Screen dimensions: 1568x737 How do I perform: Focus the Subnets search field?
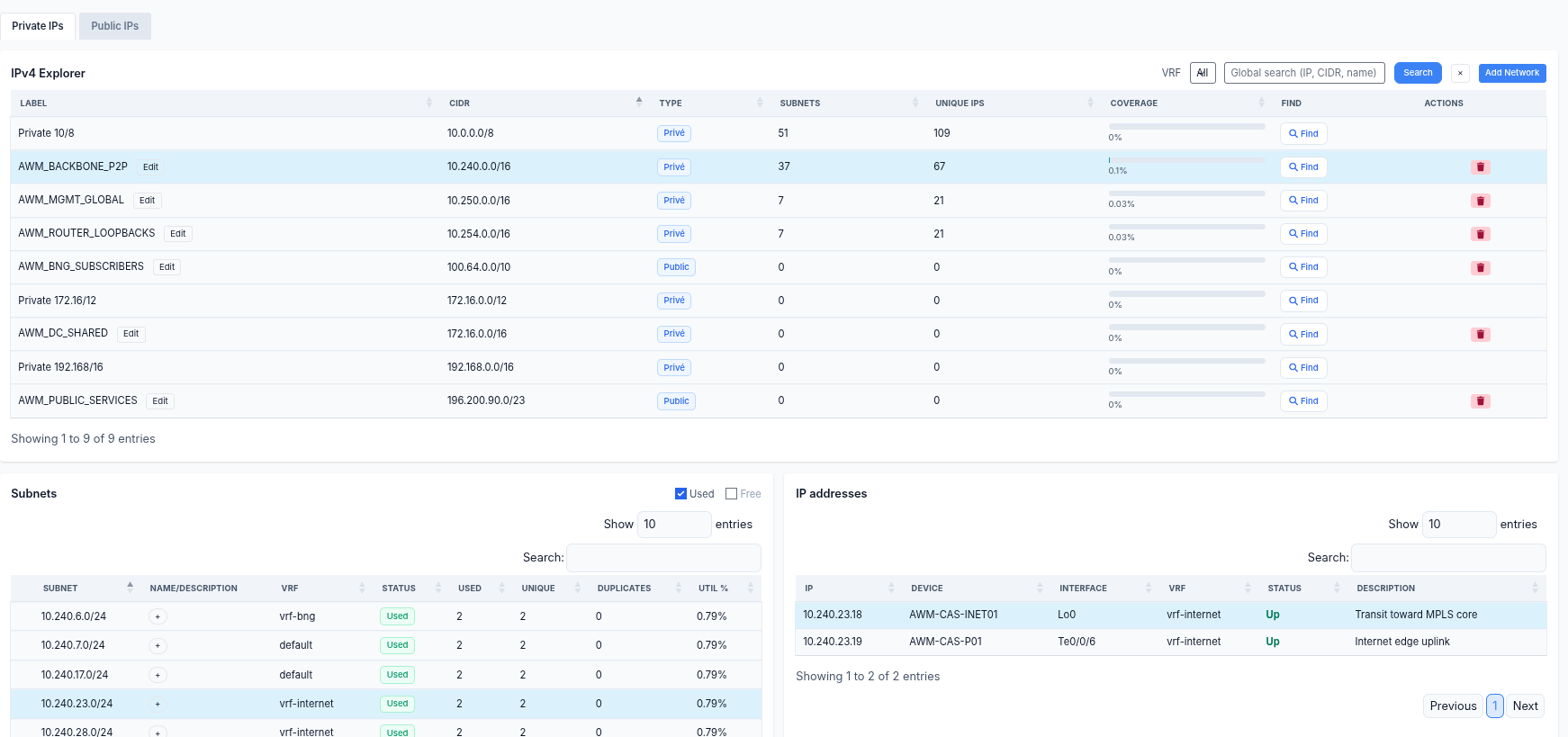click(x=663, y=558)
